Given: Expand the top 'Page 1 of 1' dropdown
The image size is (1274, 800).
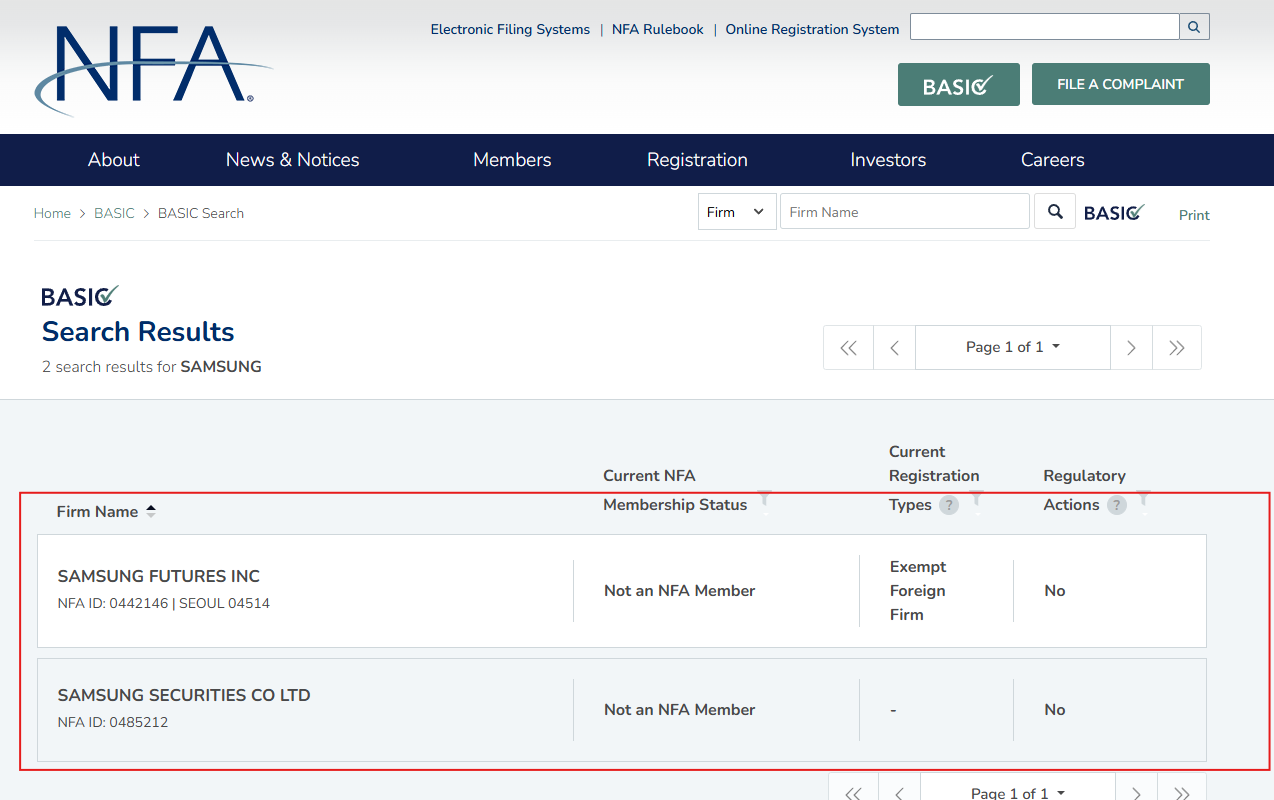Looking at the screenshot, I should coord(1012,347).
